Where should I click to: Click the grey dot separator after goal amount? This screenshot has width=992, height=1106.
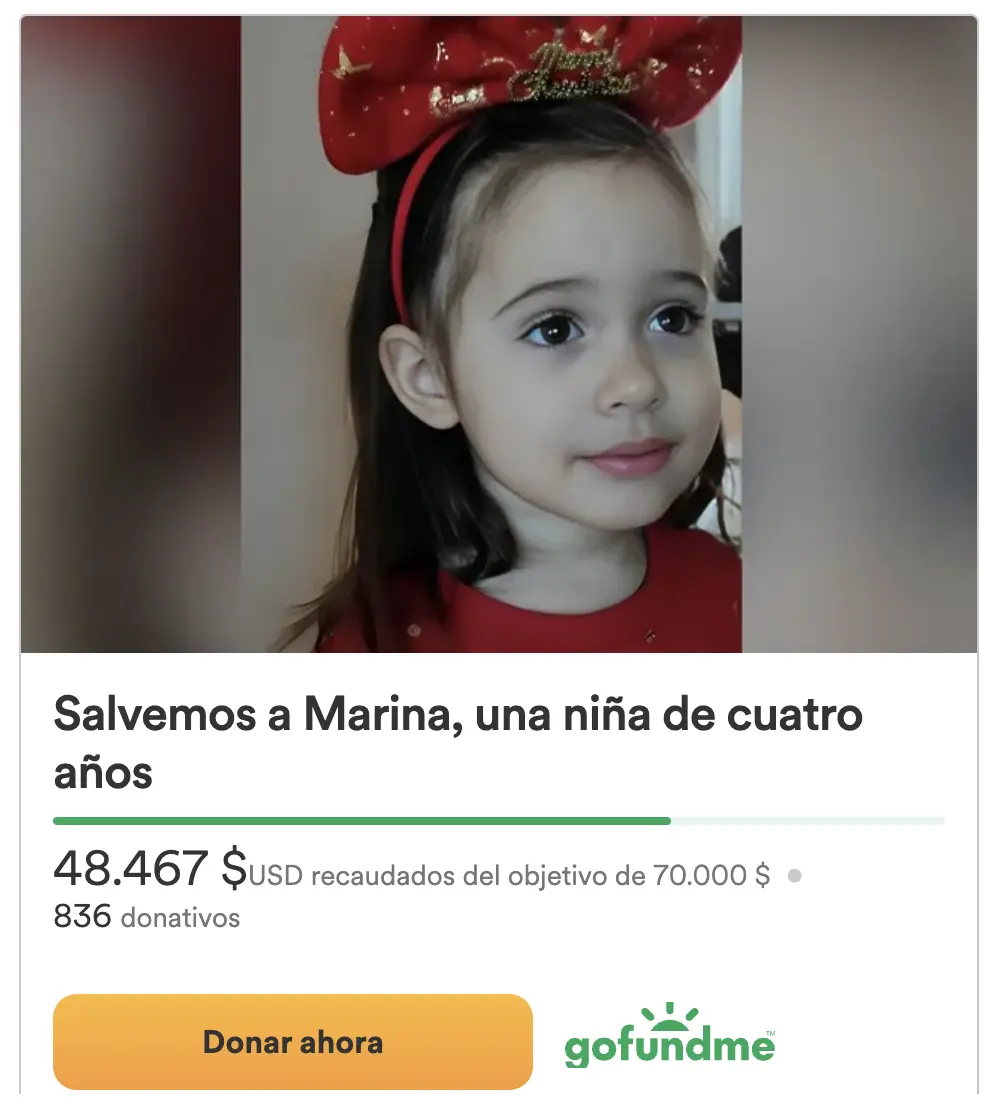(x=794, y=875)
